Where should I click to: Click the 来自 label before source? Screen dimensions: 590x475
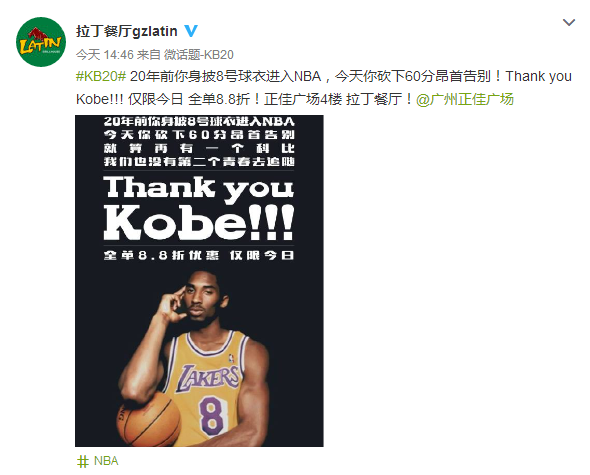click(x=149, y=55)
